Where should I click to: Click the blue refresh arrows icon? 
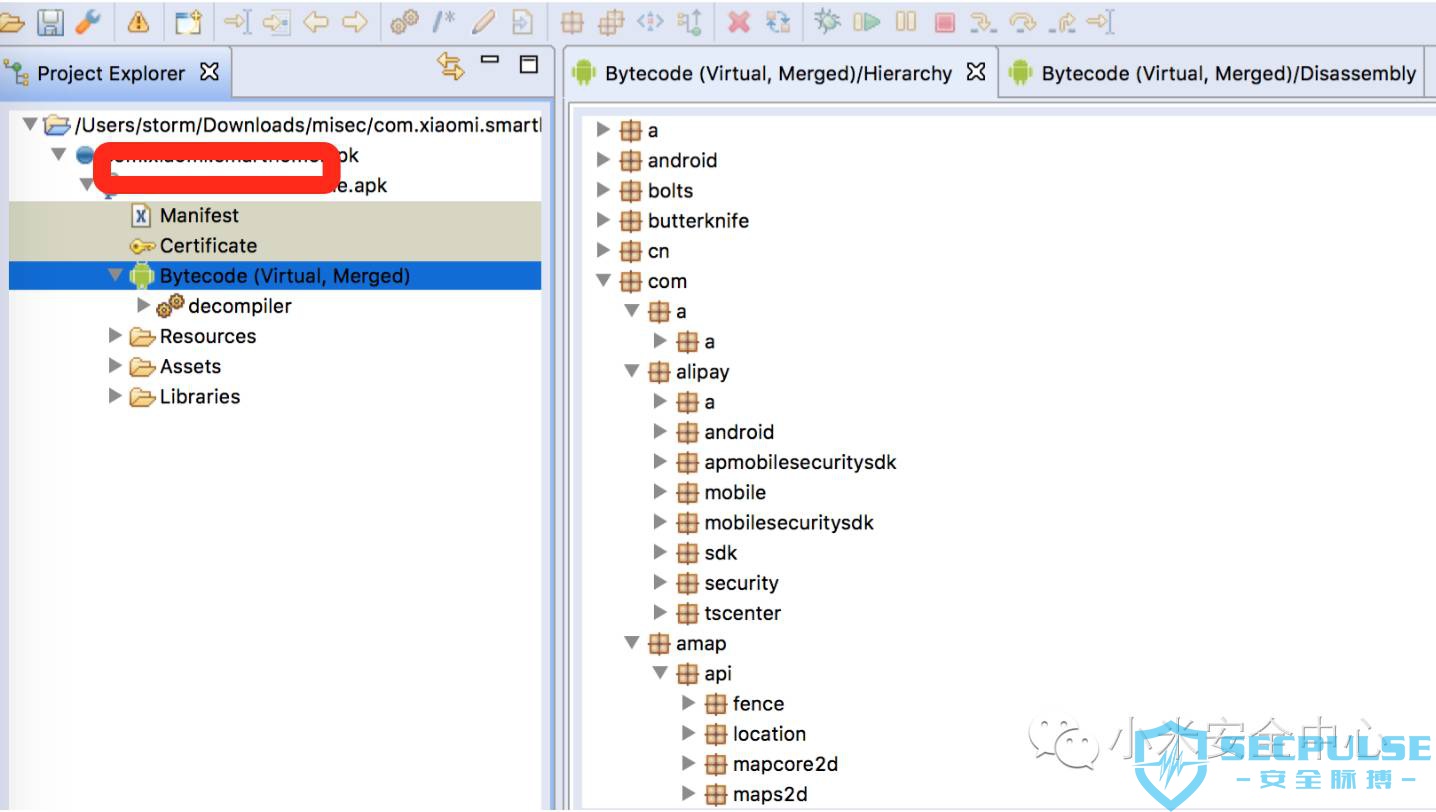tap(777, 21)
